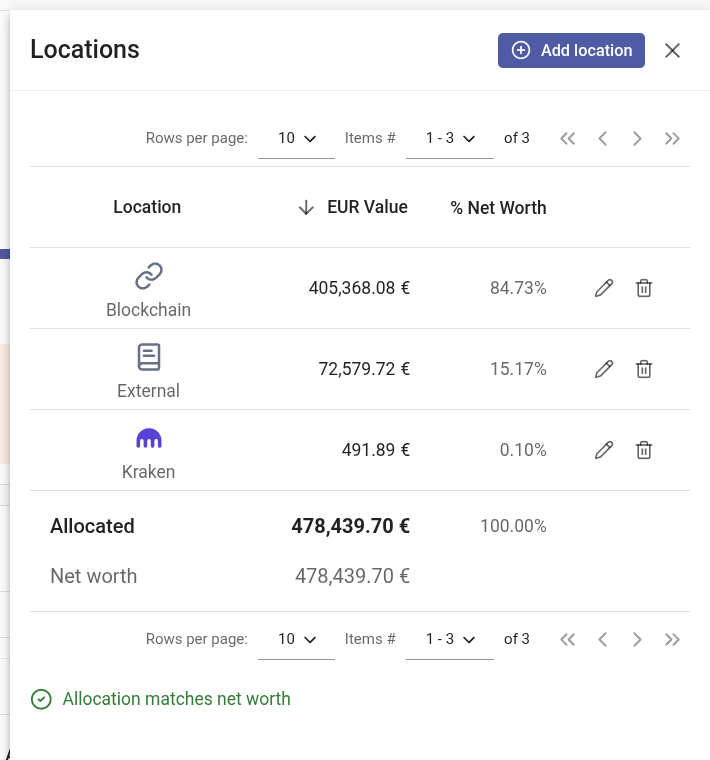Sort by the Location column header
710x760 pixels.
(x=147, y=207)
